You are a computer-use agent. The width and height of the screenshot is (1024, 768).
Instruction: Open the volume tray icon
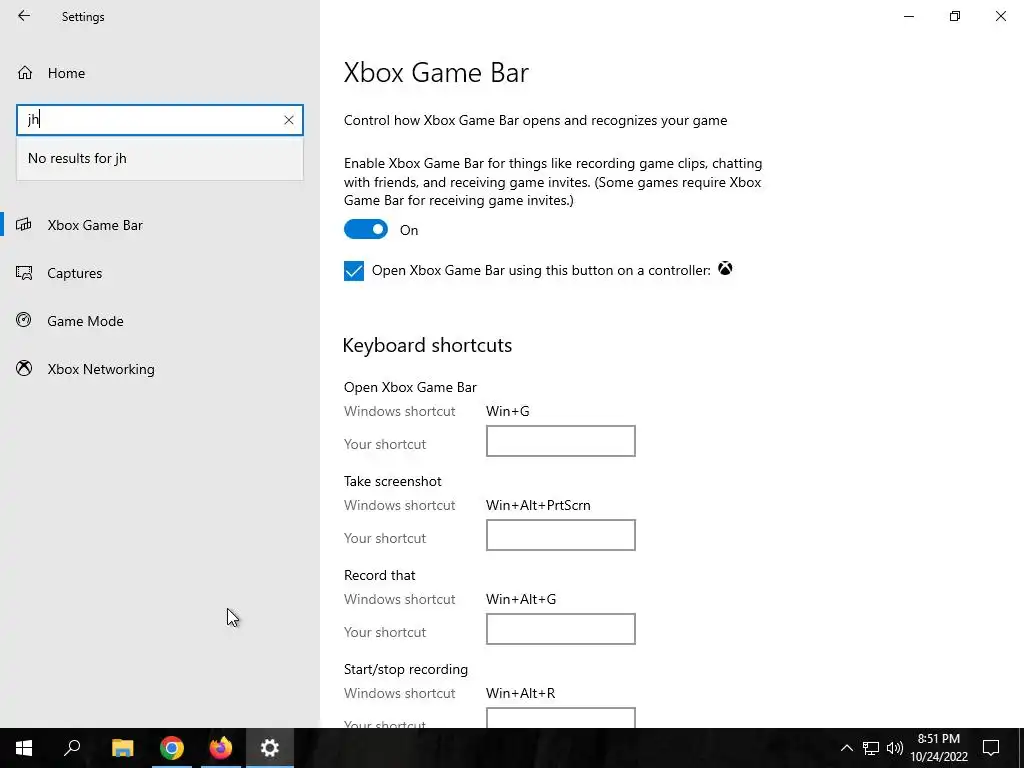point(895,748)
